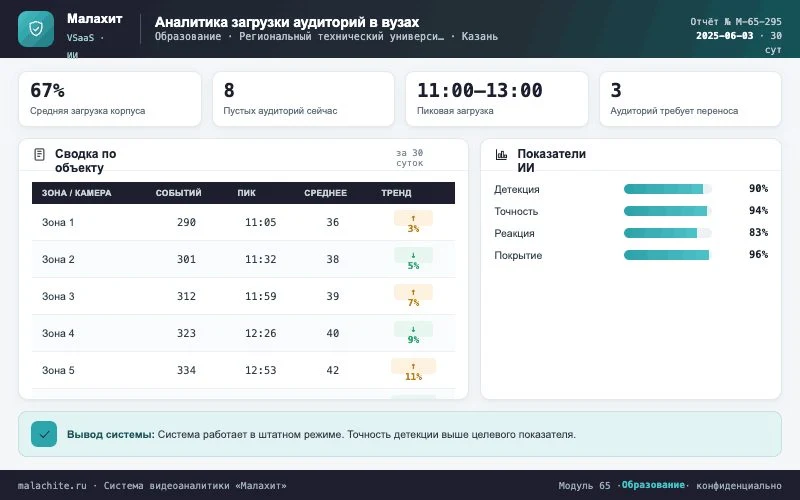Click the конфиденциально footer label
The height and width of the screenshot is (500, 800).
tap(739, 485)
